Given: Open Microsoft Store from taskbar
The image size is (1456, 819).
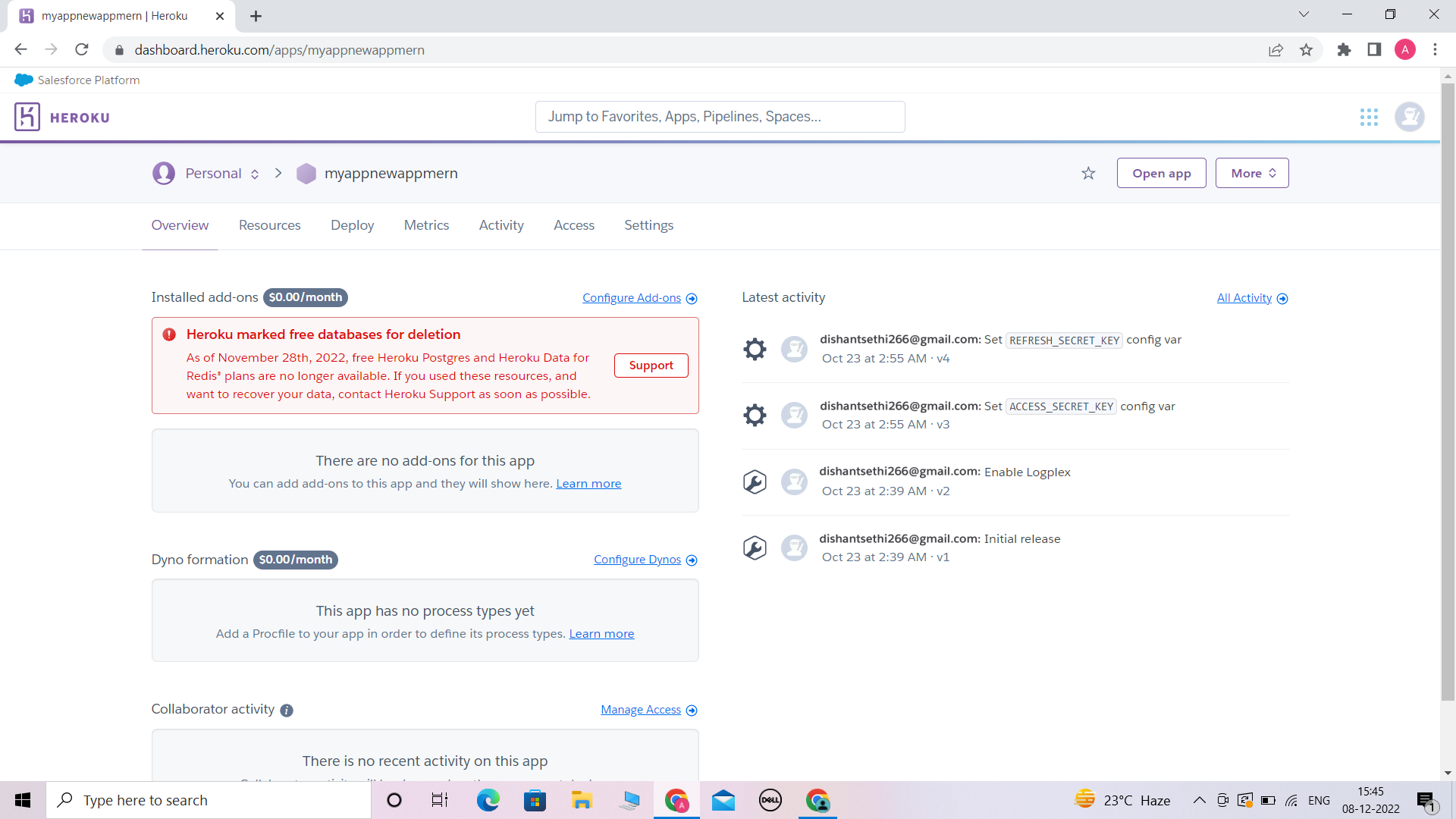Looking at the screenshot, I should (535, 800).
